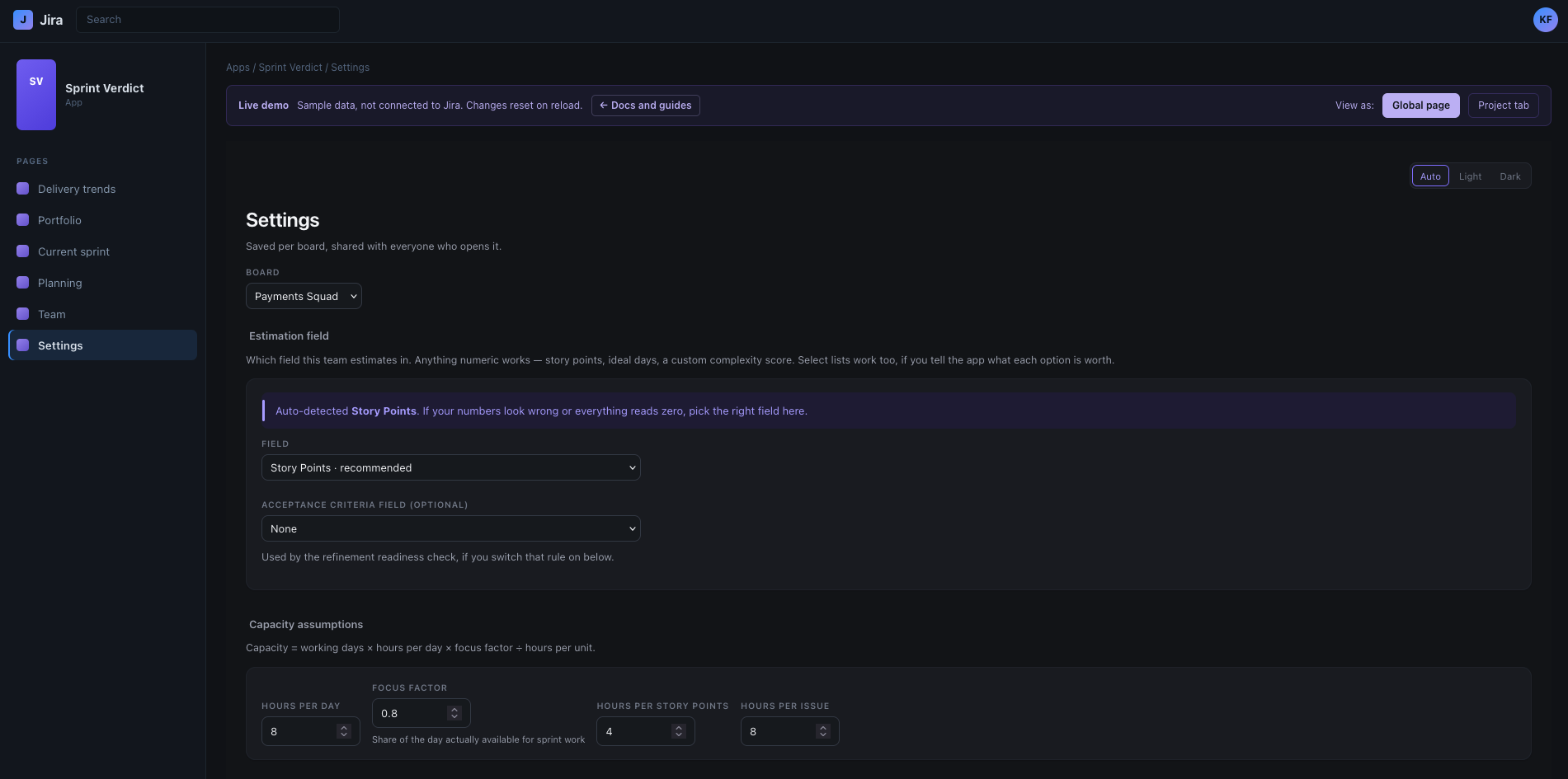The image size is (1568, 779).
Task: View as Global page
Action: point(1420,106)
